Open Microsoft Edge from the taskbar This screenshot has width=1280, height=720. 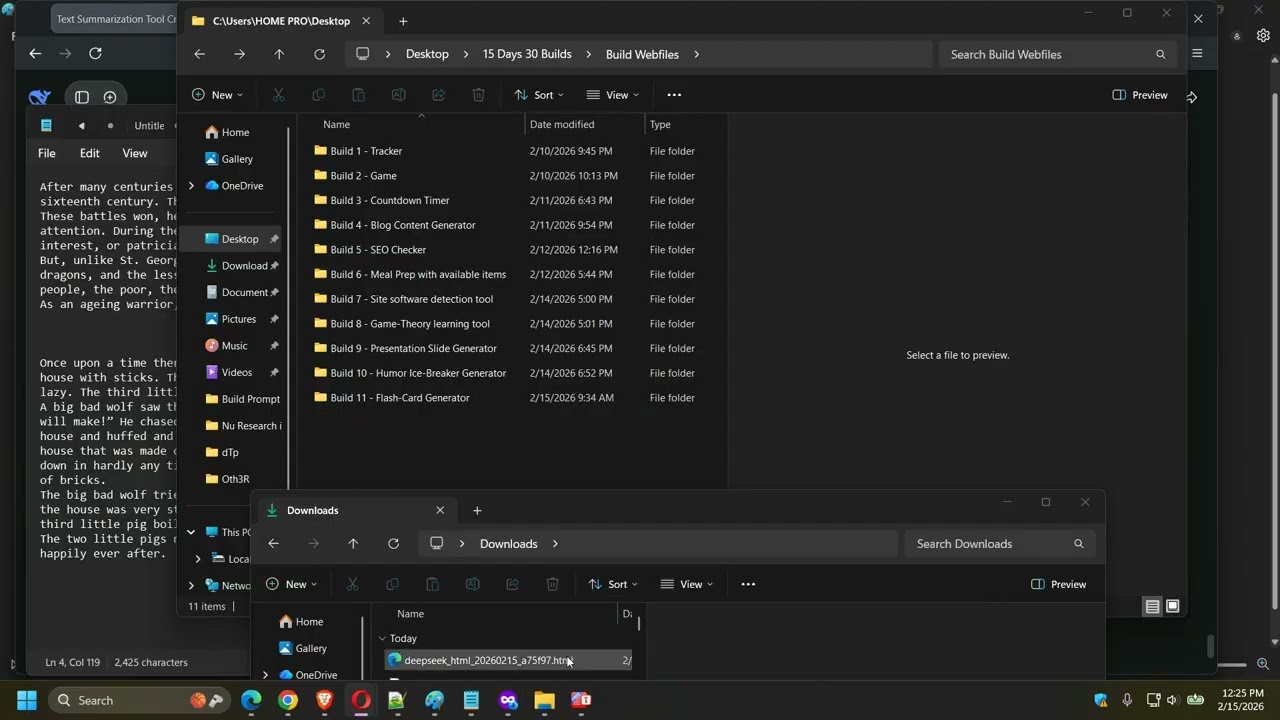(251, 700)
